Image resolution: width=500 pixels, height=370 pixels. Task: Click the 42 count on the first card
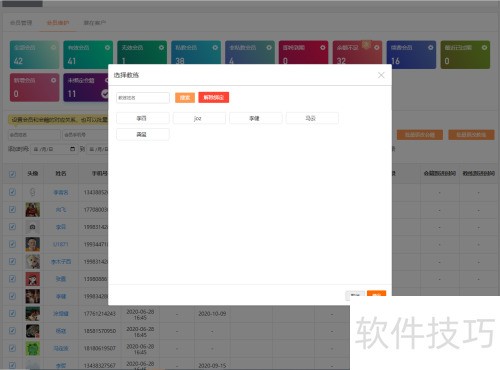(x=18, y=61)
